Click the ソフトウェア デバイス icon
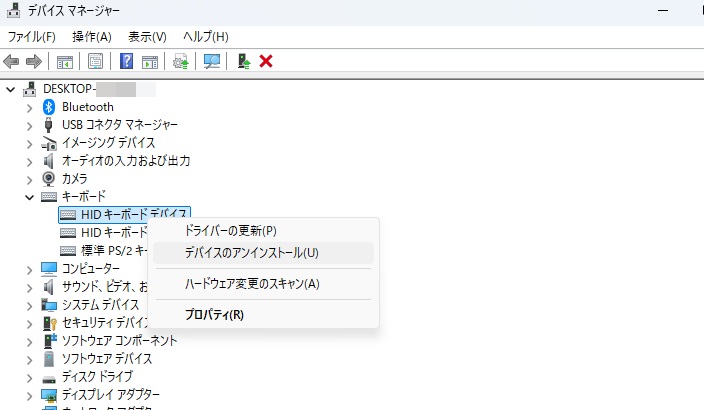 [x=48, y=359]
